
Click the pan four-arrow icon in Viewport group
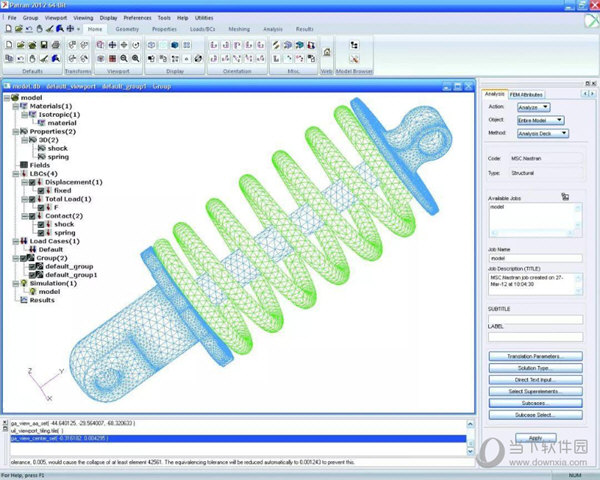pyautogui.click(x=112, y=45)
